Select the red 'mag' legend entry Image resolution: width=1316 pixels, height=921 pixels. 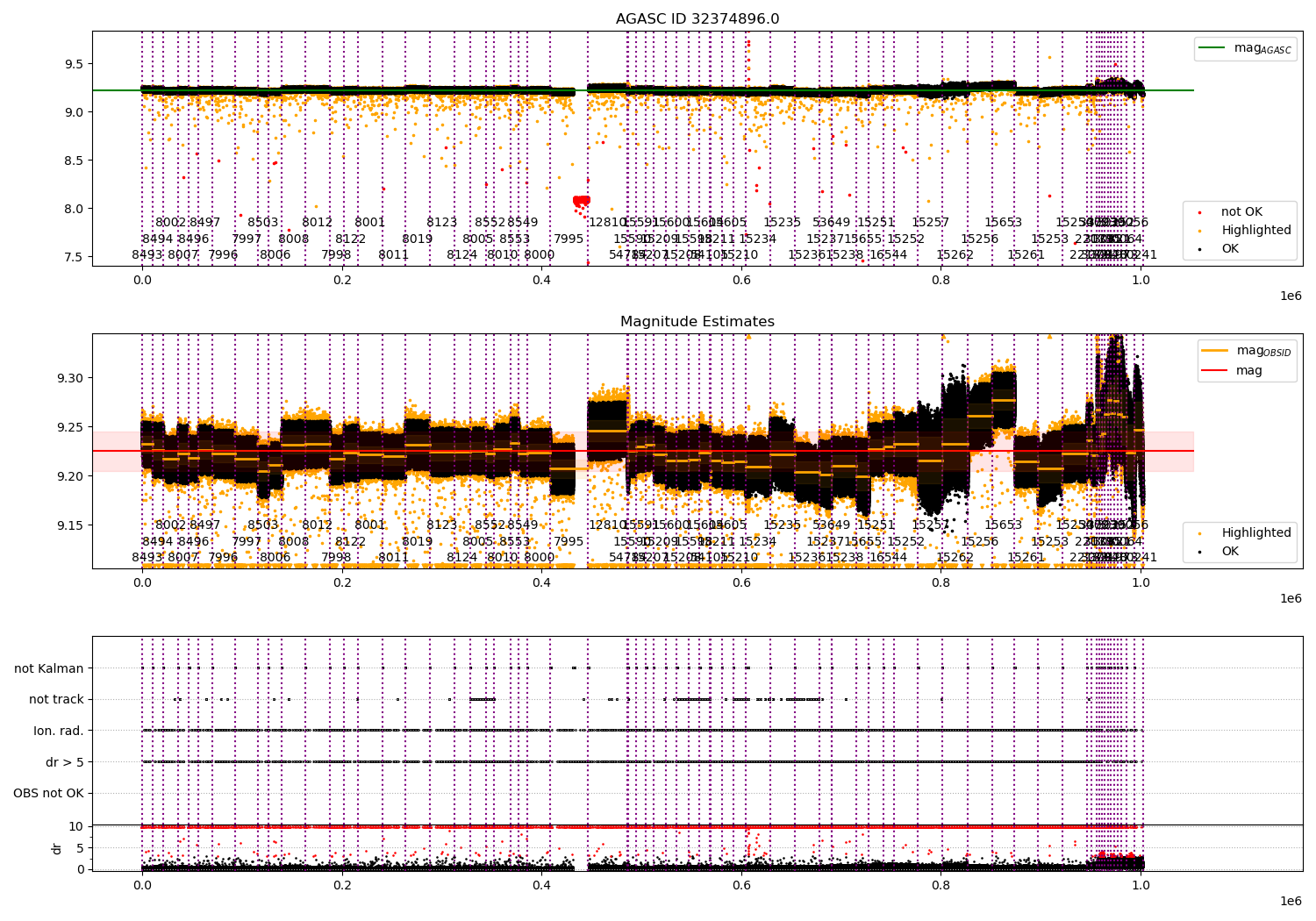(1233, 371)
